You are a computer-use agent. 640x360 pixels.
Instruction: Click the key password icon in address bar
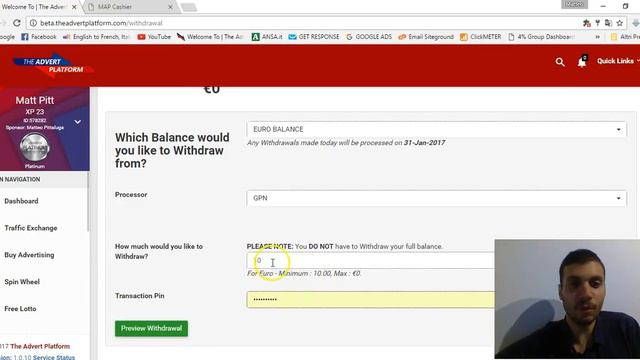pyautogui.click(x=598, y=23)
